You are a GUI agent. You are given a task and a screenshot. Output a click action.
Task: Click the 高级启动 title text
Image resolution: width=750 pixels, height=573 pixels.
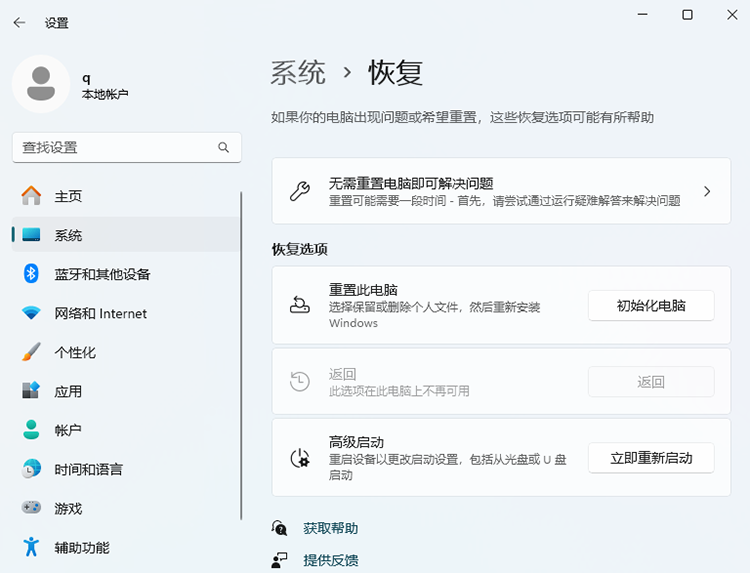point(356,442)
